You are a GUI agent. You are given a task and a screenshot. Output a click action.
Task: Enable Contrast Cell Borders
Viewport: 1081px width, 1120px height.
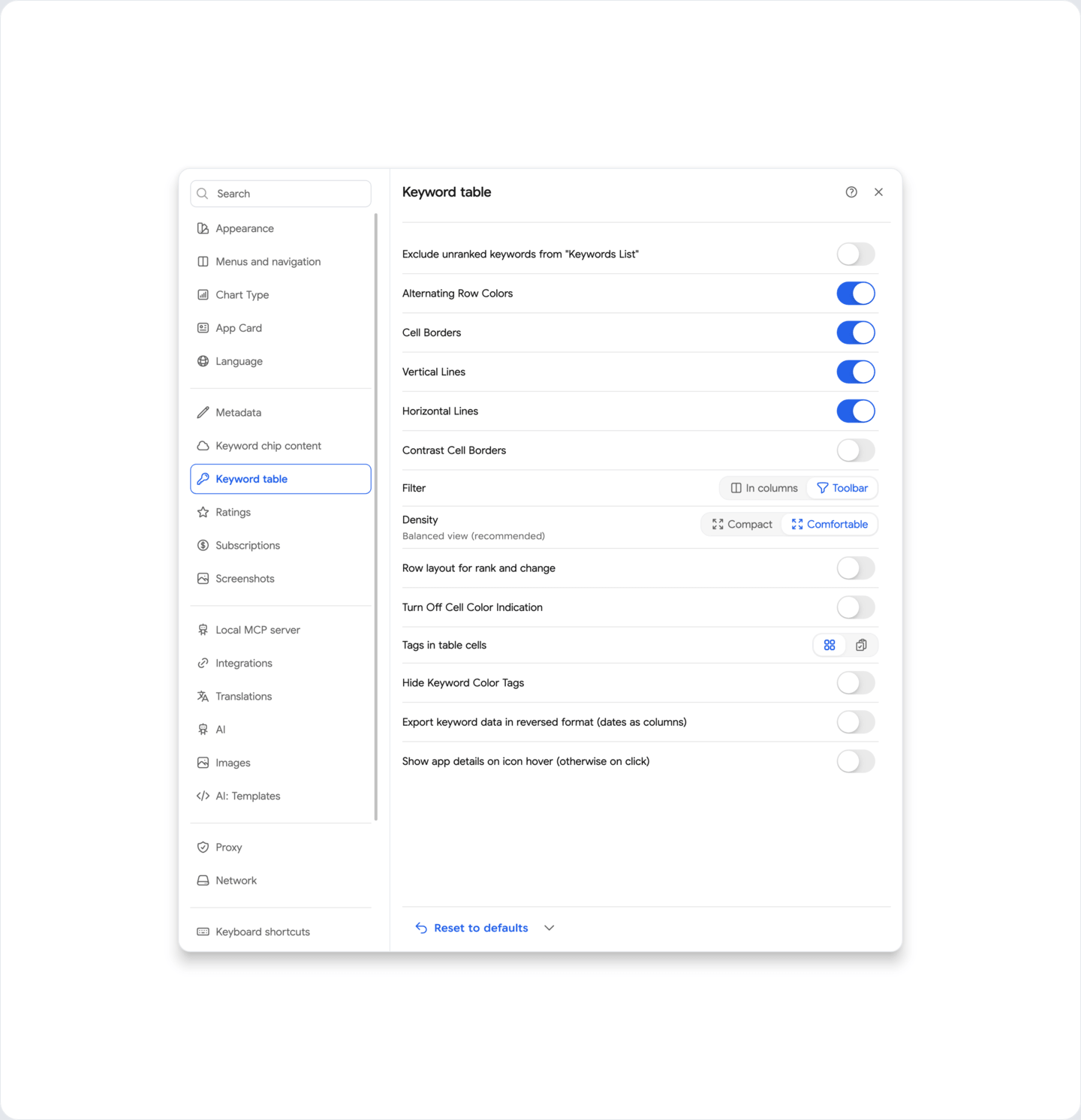(856, 450)
